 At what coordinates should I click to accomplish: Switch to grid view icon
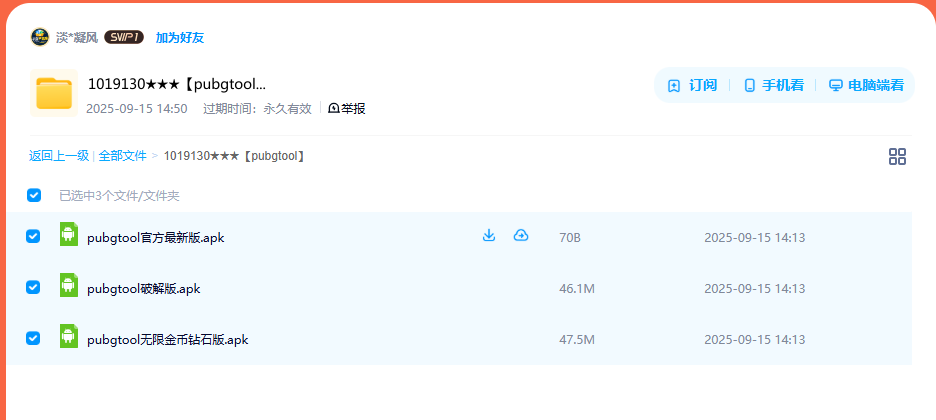pyautogui.click(x=897, y=157)
